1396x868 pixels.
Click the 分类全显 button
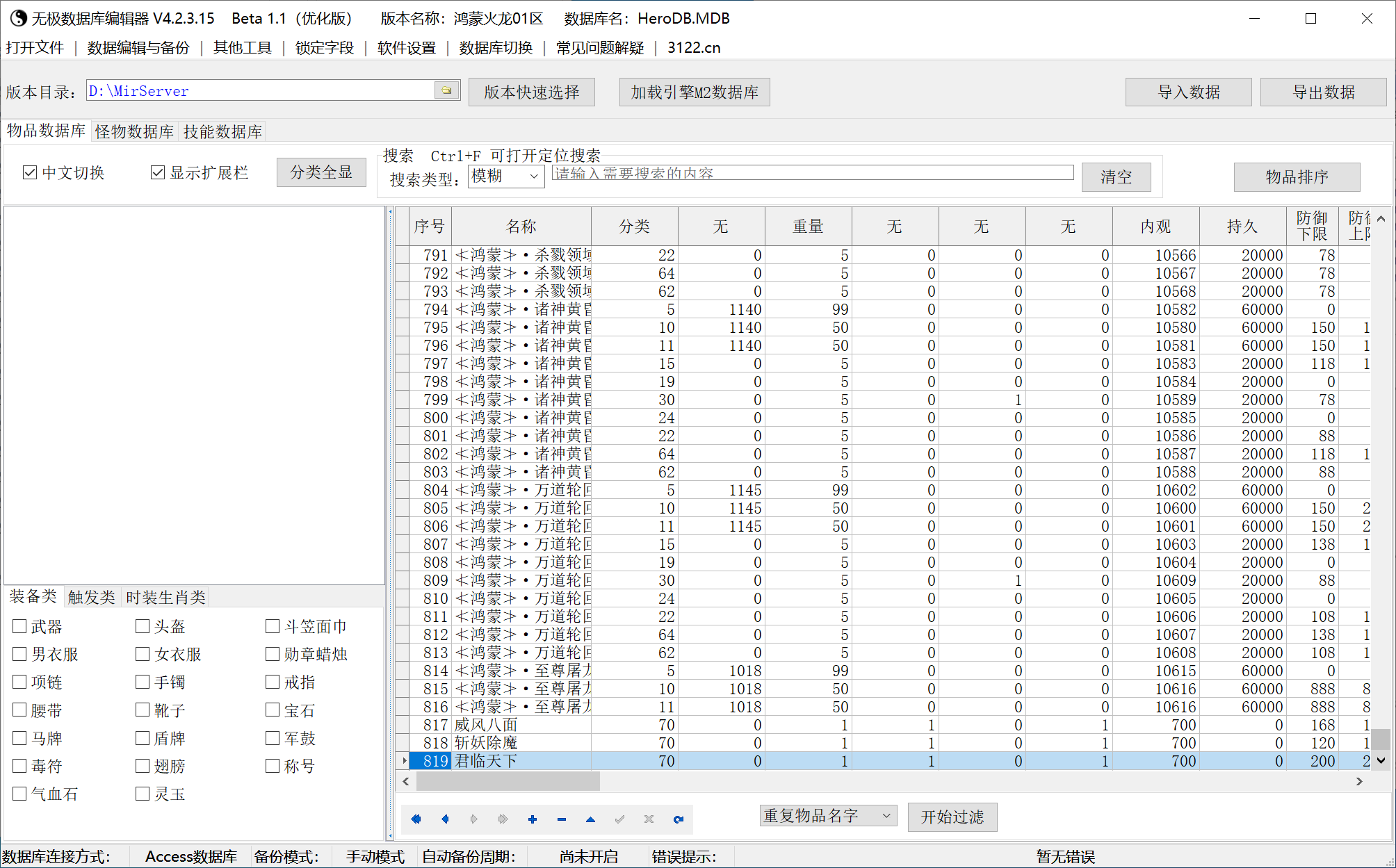[x=321, y=172]
